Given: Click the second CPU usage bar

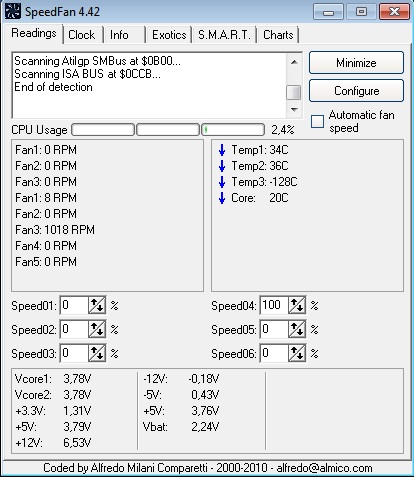Looking at the screenshot, I should point(168,130).
